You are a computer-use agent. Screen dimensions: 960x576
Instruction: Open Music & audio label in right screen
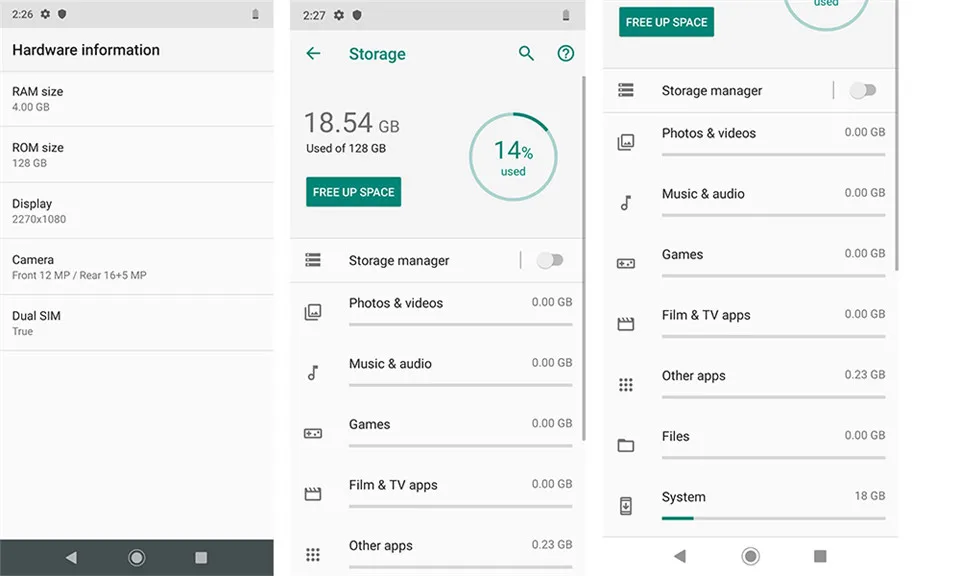pos(703,193)
